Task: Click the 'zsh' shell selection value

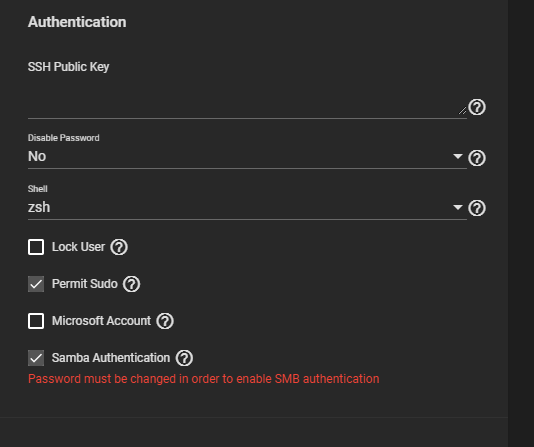Action: [x=39, y=207]
